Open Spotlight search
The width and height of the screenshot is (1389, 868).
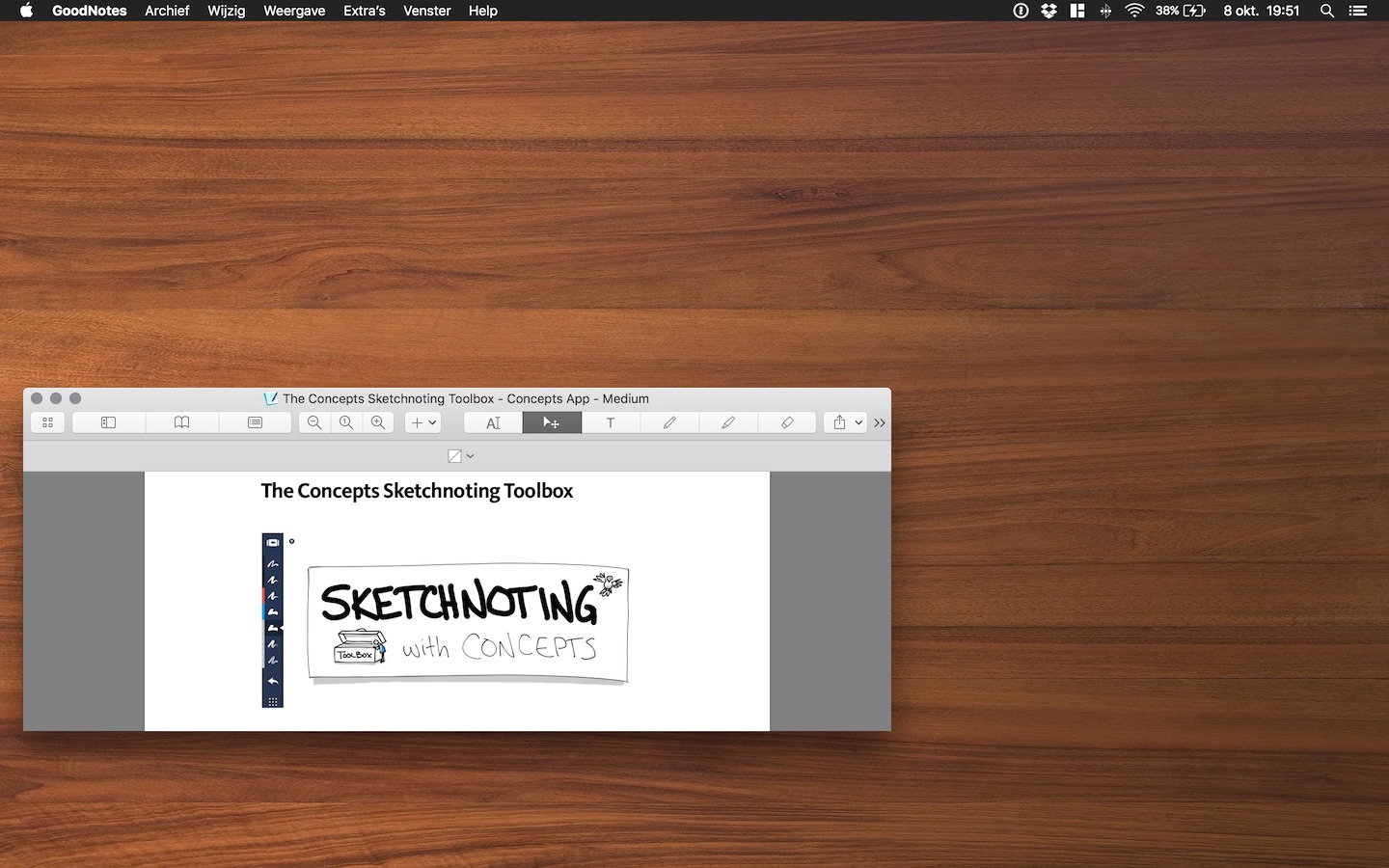coord(1327,11)
